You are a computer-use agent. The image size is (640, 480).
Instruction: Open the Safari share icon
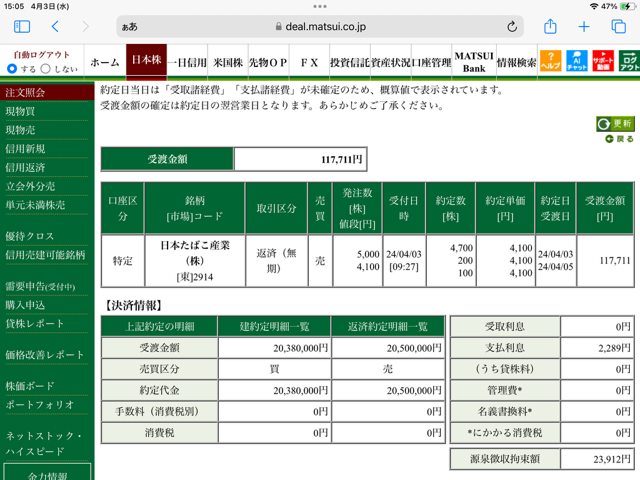pos(550,27)
